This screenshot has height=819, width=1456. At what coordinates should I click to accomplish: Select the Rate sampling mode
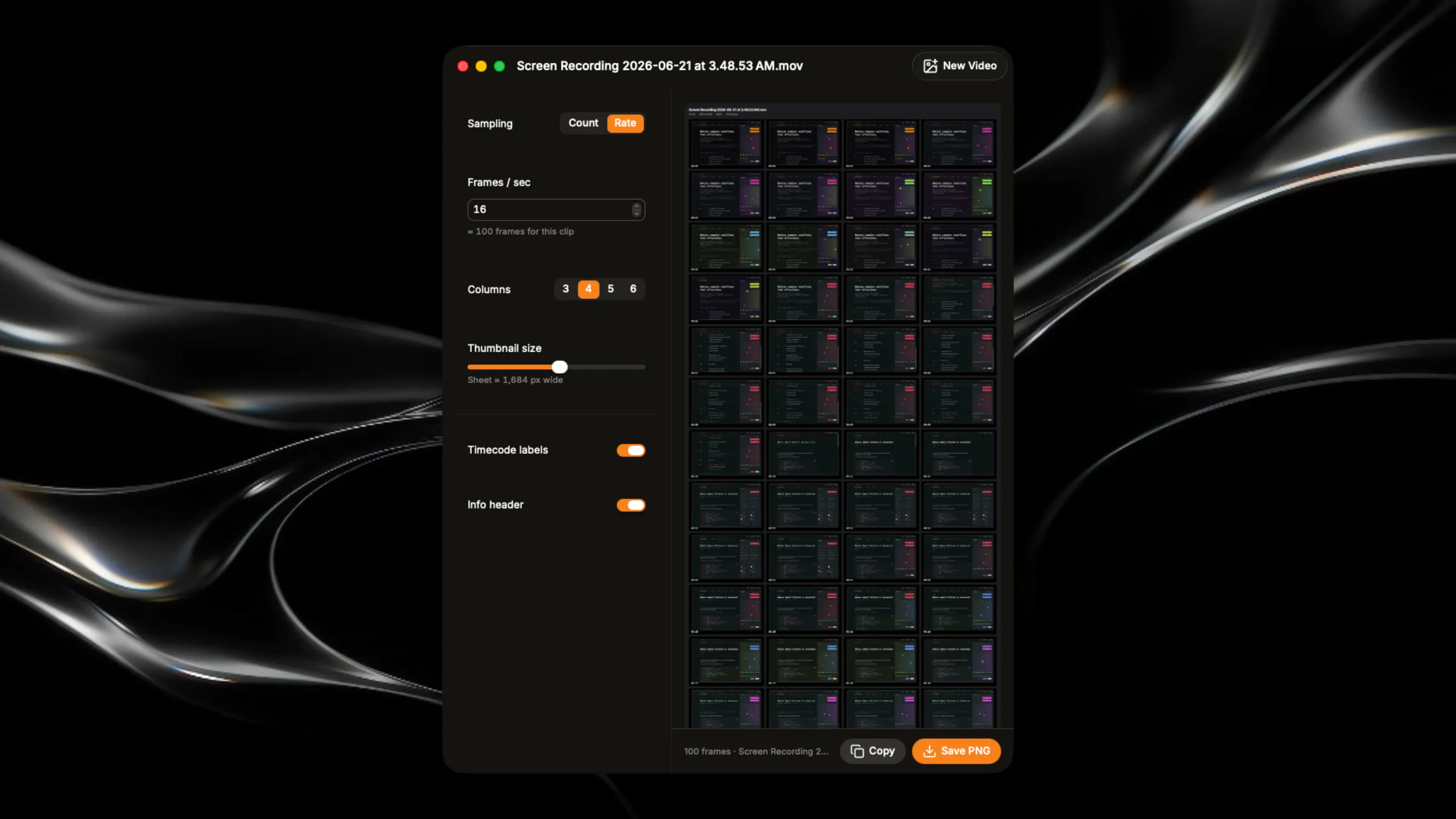point(625,123)
